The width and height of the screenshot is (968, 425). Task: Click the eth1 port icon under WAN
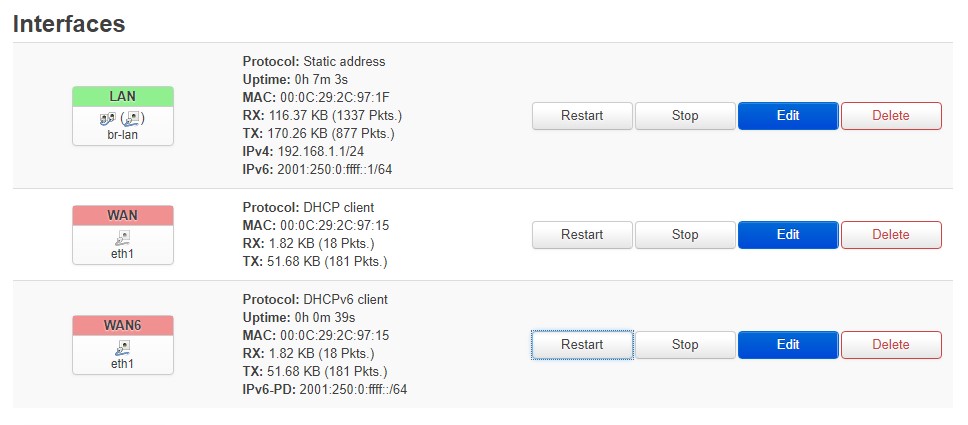click(x=122, y=237)
